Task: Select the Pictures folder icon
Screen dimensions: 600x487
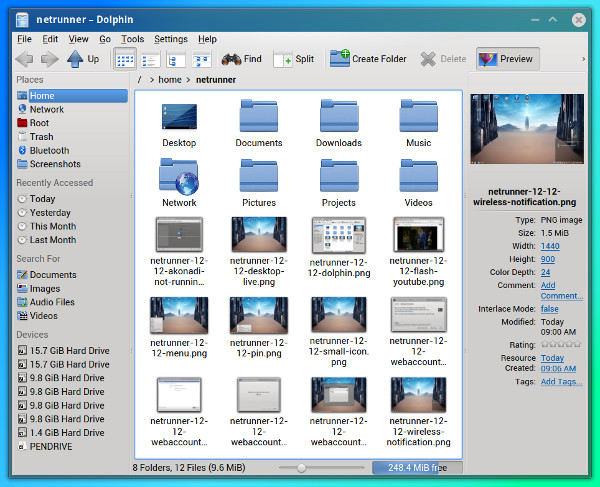Action: (259, 176)
